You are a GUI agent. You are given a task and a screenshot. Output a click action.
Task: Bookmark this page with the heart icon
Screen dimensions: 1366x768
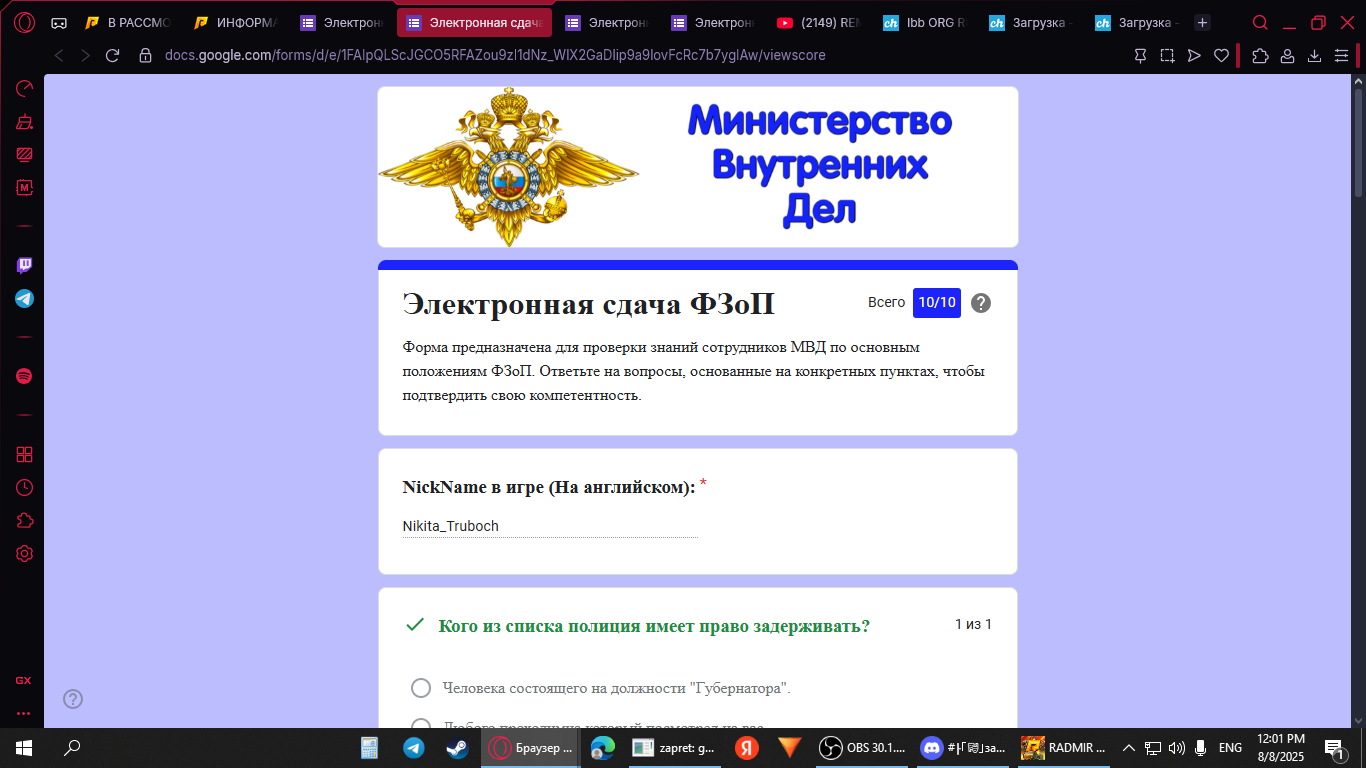pyautogui.click(x=1221, y=56)
